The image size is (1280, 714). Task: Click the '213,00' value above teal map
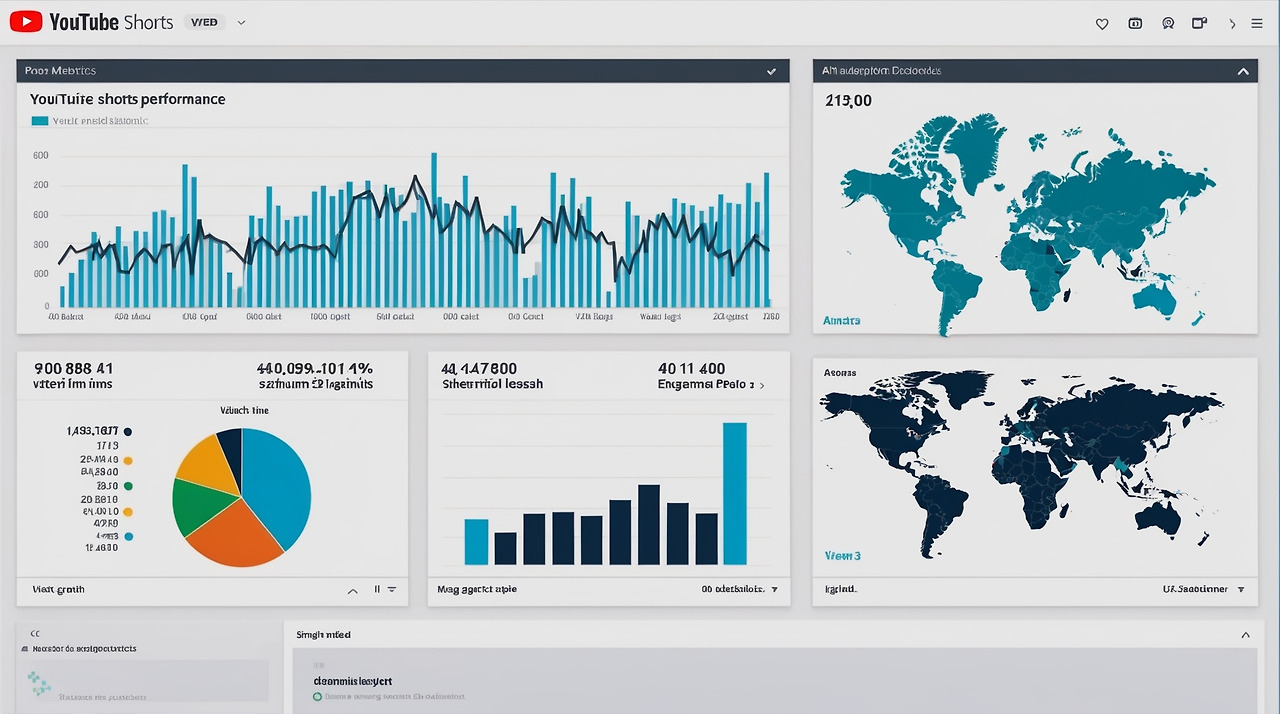coord(848,100)
